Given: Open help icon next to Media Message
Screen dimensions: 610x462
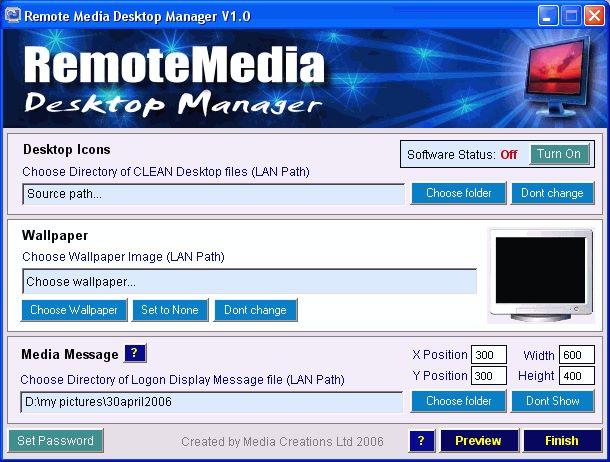Looking at the screenshot, I should pyautogui.click(x=135, y=354).
